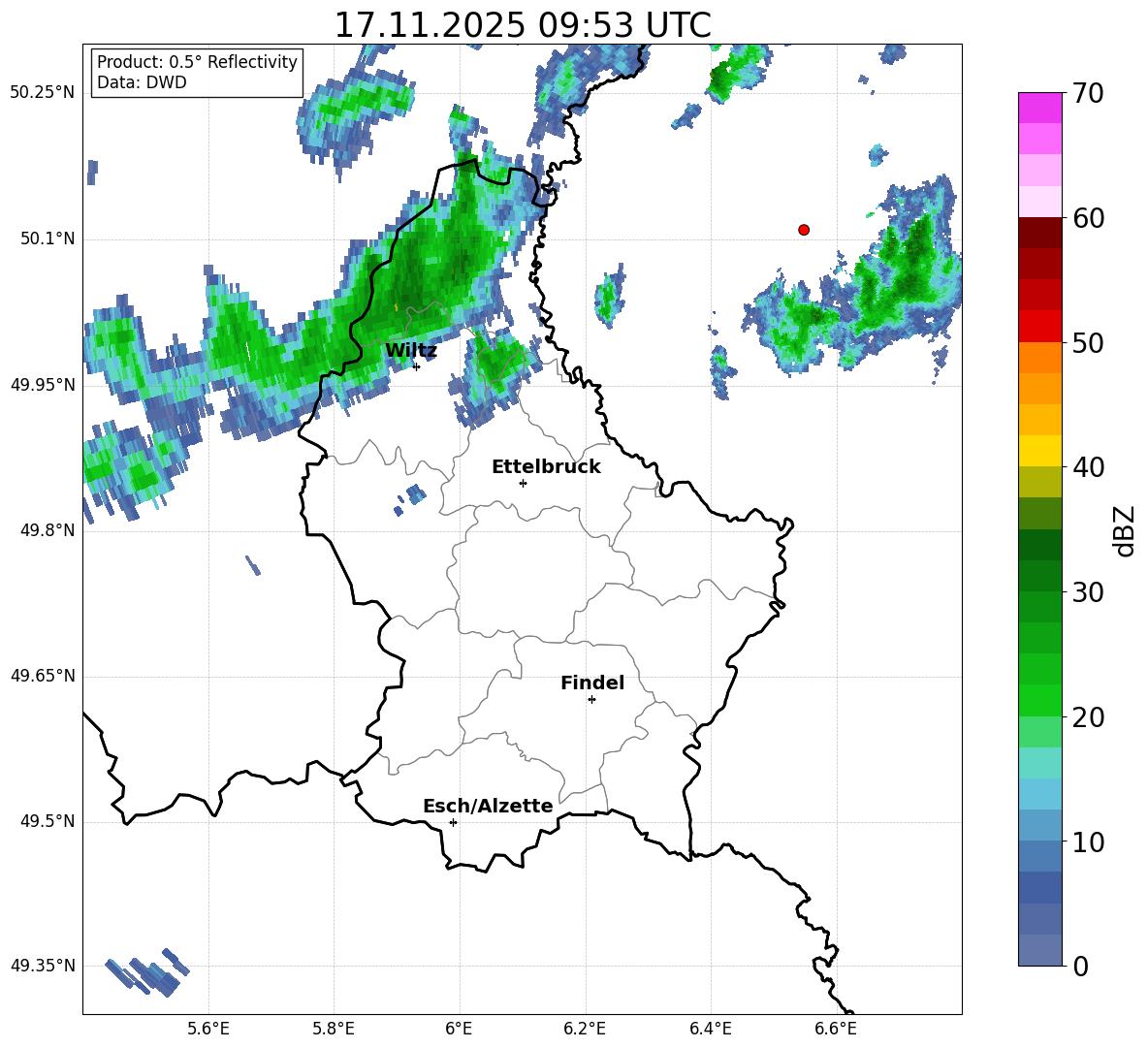Screen dimensions: 1148x1048
Task: Click the red dot marker on the map
Action: point(804,230)
